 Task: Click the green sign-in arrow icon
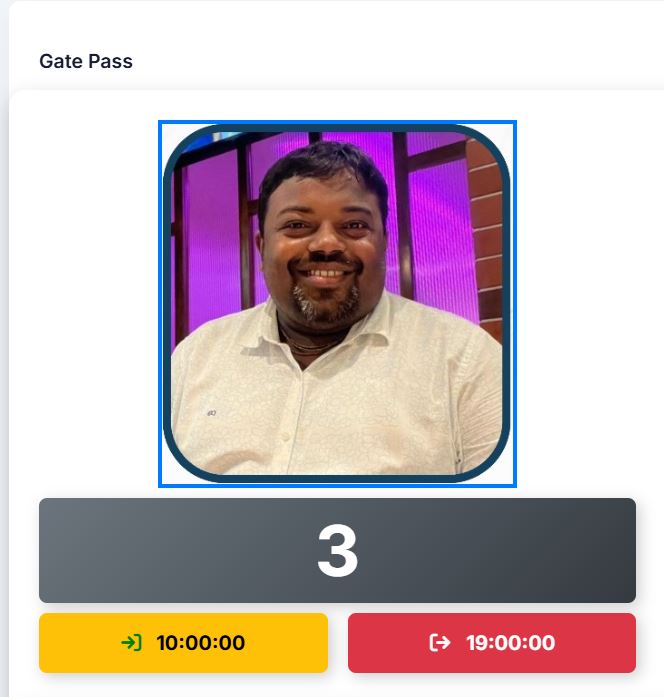coord(132,643)
